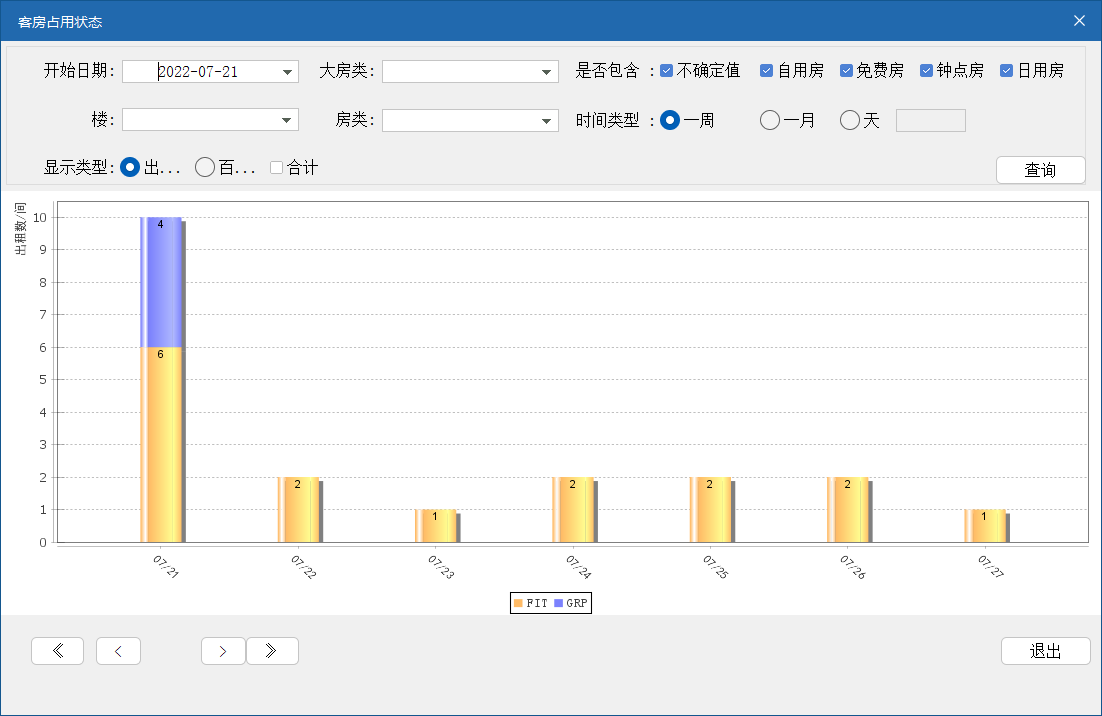Click the 查询 button
The height and width of the screenshot is (716, 1102).
click(x=1040, y=170)
